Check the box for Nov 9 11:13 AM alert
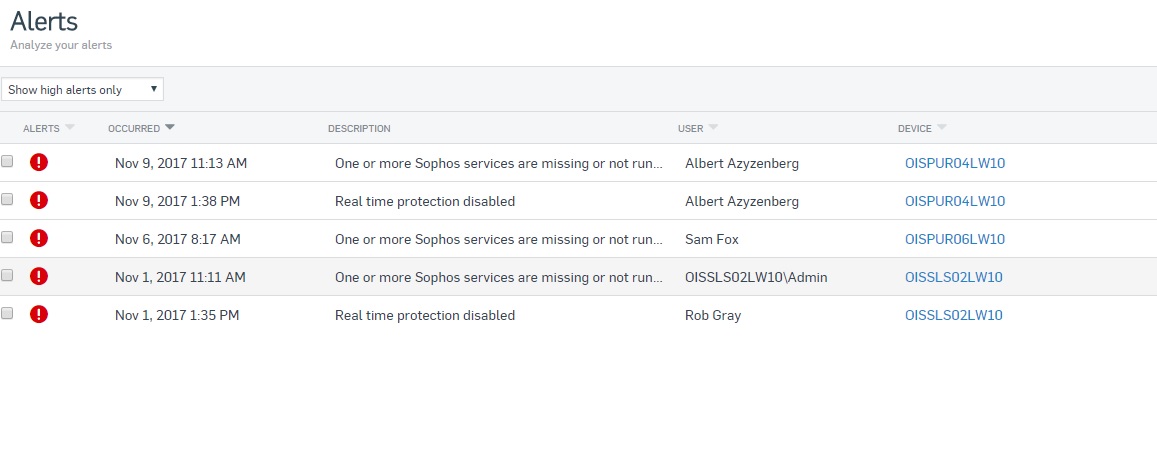This screenshot has width=1157, height=465. [x=7, y=161]
